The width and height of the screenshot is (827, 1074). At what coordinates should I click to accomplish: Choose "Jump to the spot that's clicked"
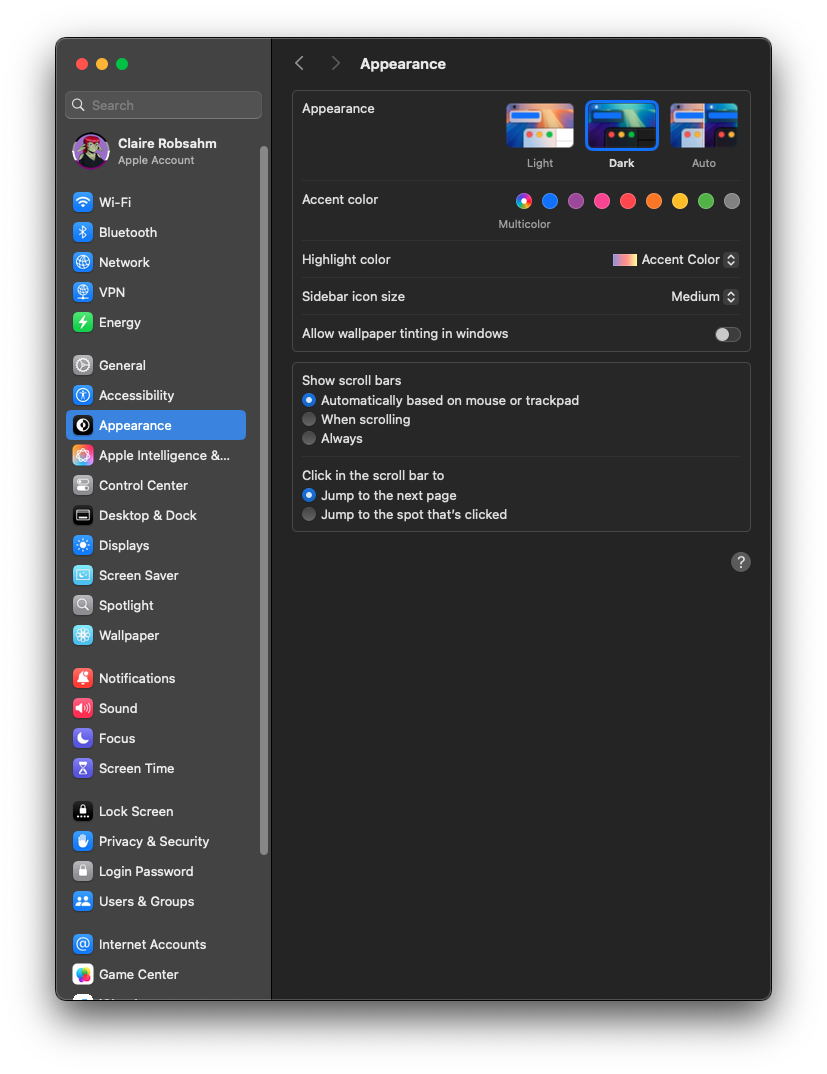pos(309,514)
